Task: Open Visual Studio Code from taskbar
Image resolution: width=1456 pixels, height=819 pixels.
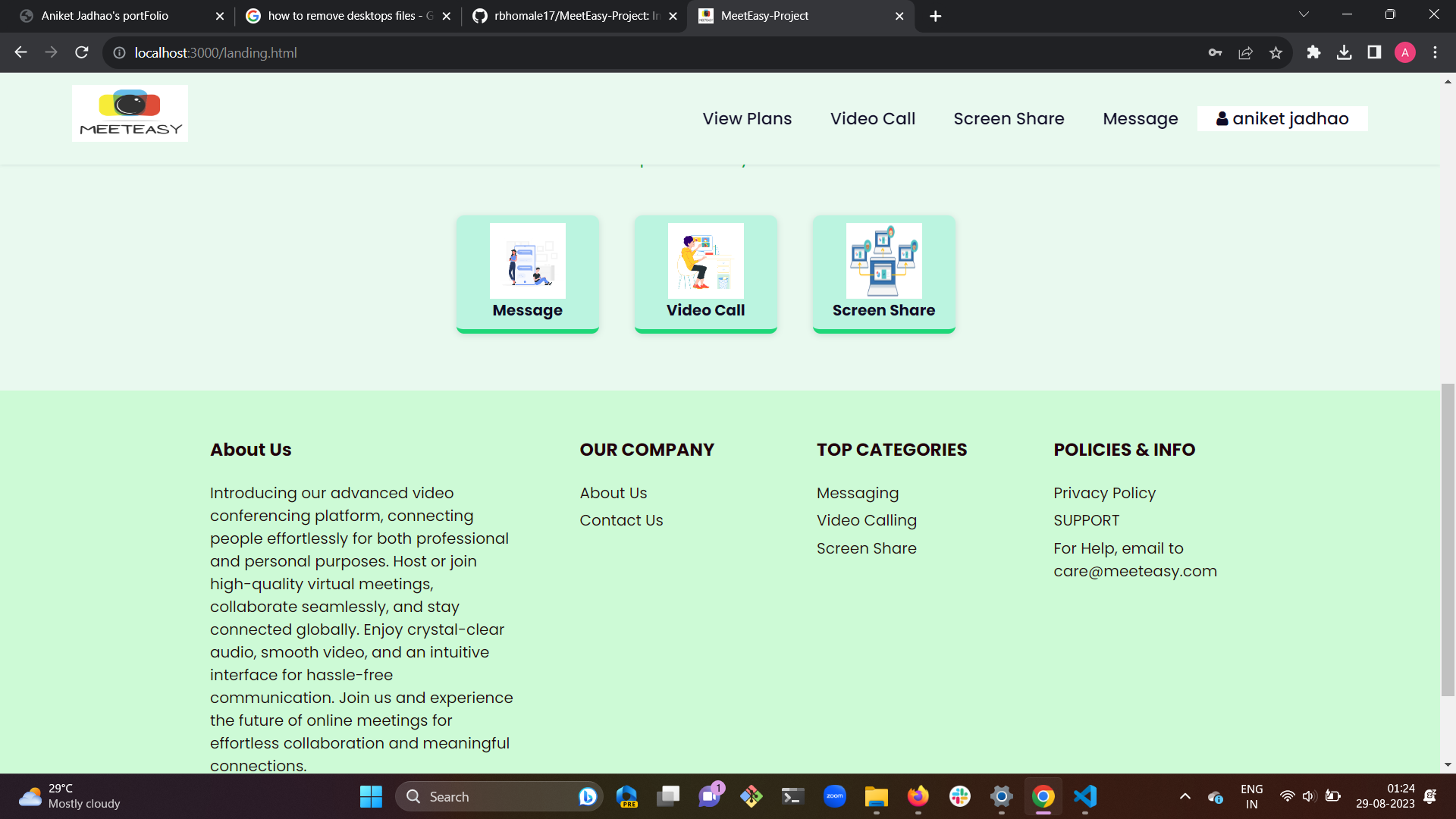Action: 1085,796
